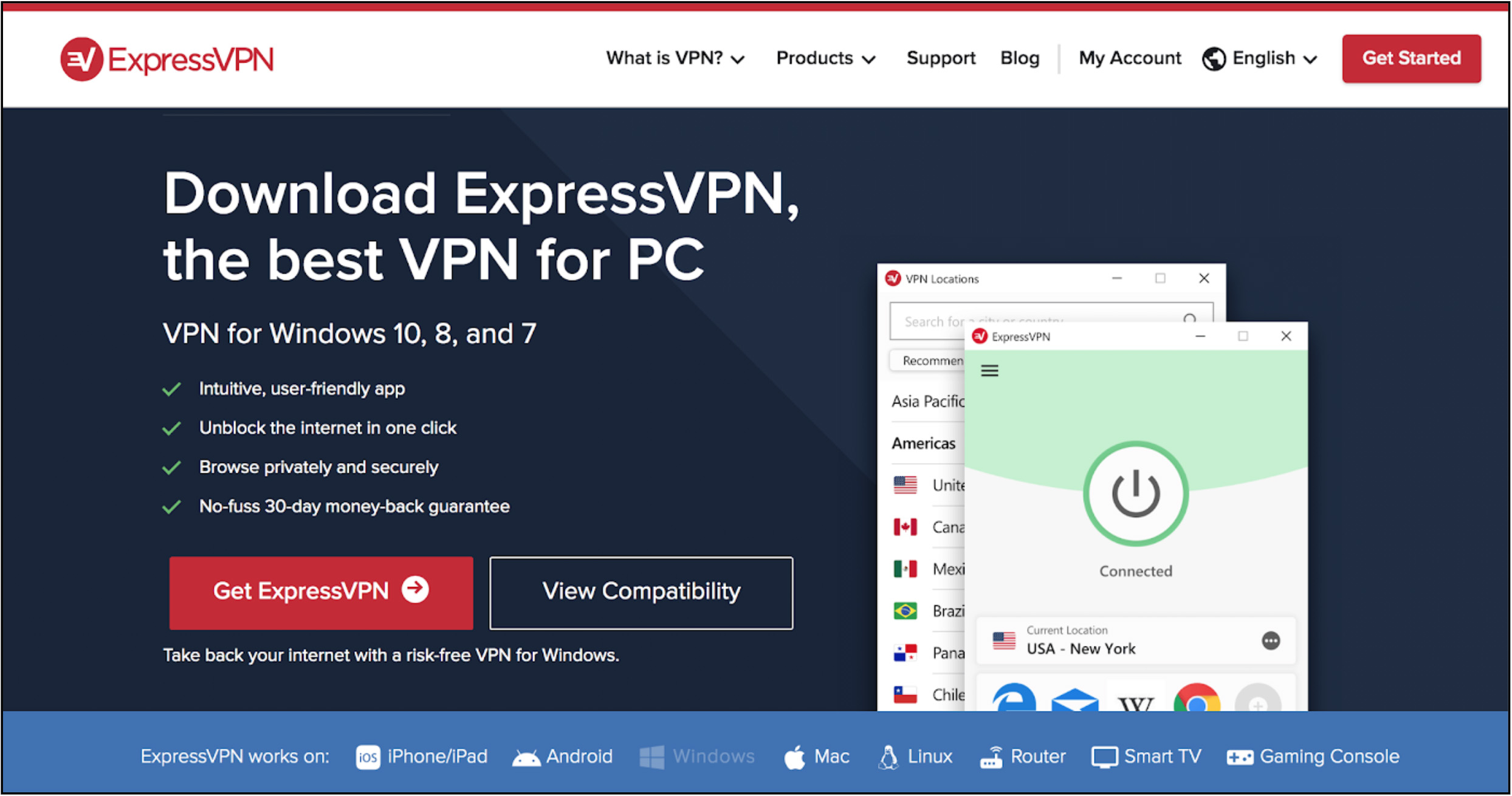Select Chile in locations list
Viewport: 1512px width, 796px height.
click(x=929, y=695)
